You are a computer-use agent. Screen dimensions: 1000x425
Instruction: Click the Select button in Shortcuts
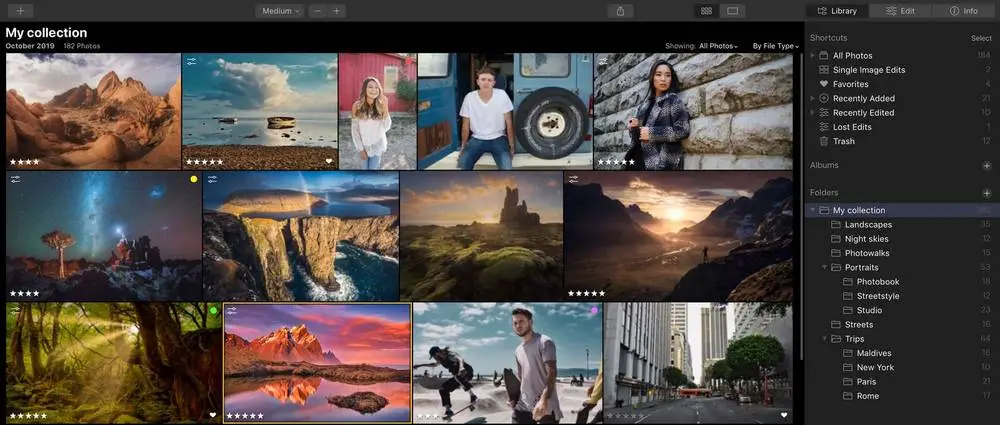click(981, 38)
